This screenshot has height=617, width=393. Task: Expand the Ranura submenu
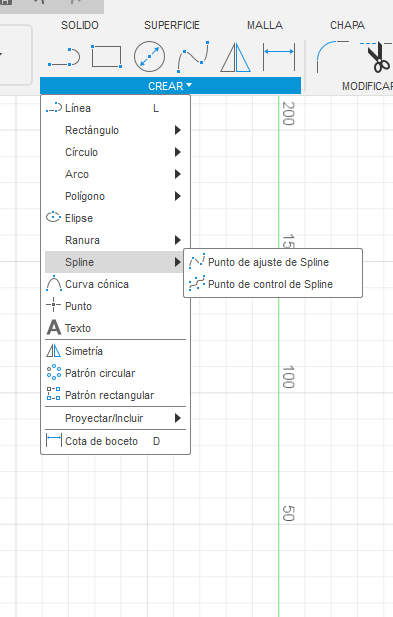pyautogui.click(x=116, y=240)
